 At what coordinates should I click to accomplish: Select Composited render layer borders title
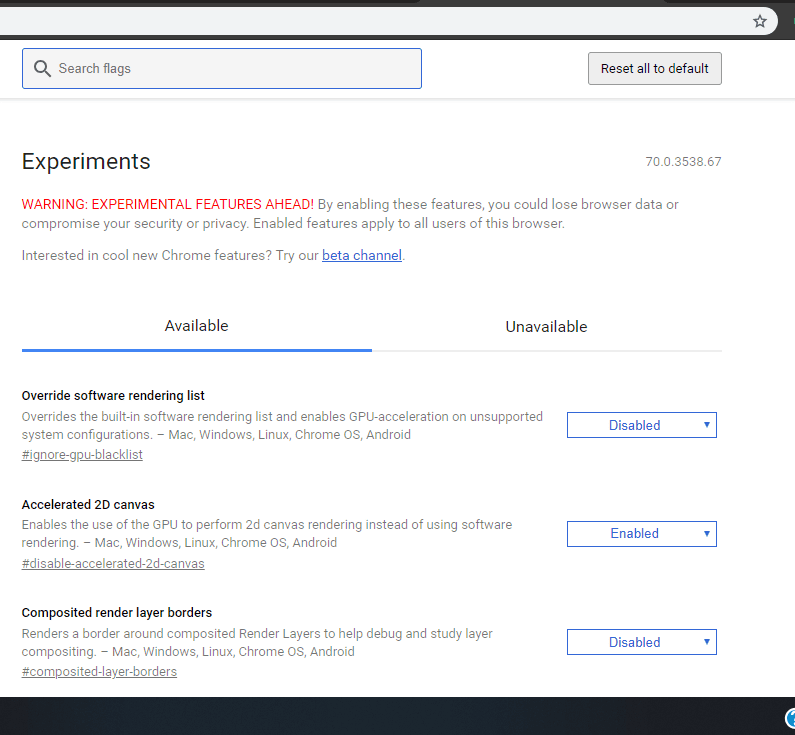(117, 613)
